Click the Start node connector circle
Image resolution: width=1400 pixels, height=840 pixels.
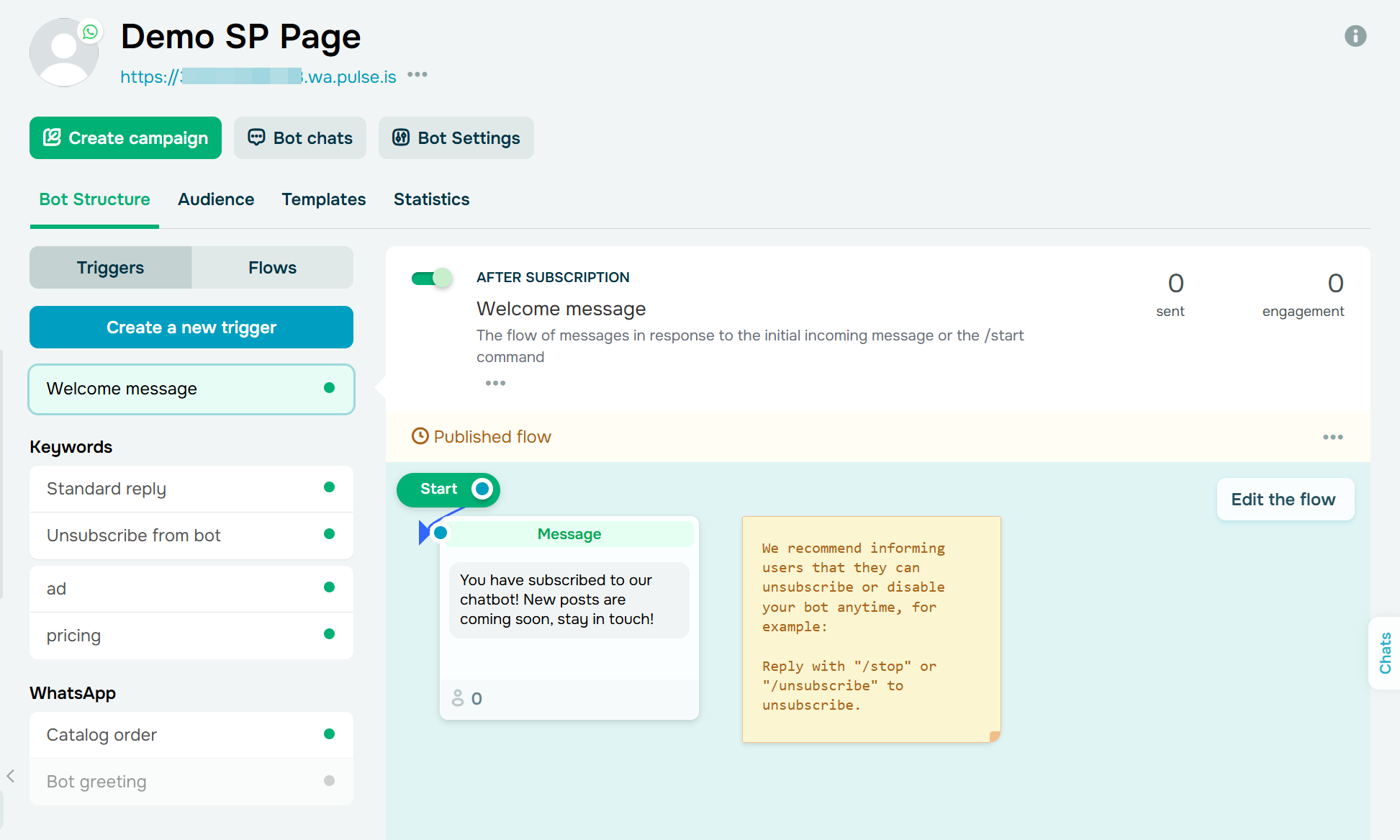[x=482, y=489]
